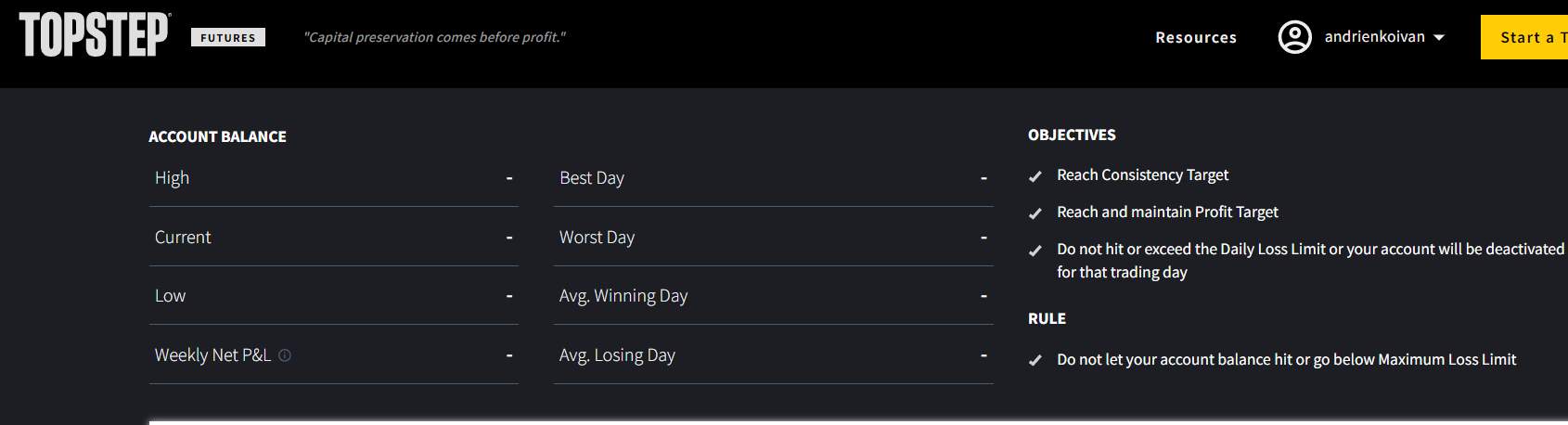Click the yellow Start a T button
Image resolution: width=1568 pixels, height=425 pixels.
(x=1524, y=37)
